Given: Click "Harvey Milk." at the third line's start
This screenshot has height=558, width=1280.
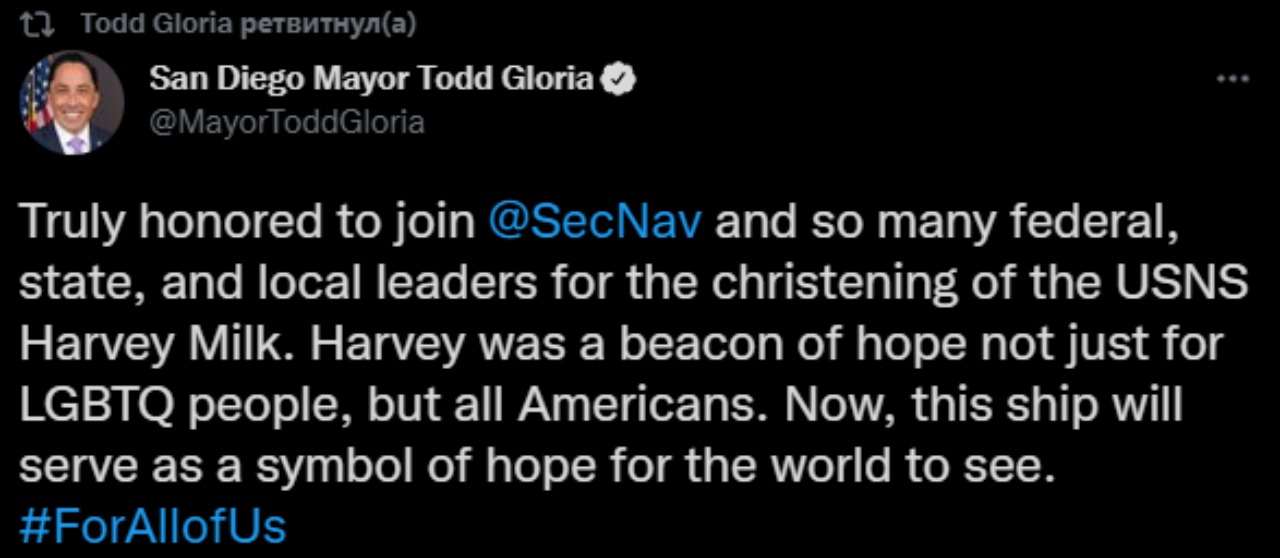Looking at the screenshot, I should [150, 344].
